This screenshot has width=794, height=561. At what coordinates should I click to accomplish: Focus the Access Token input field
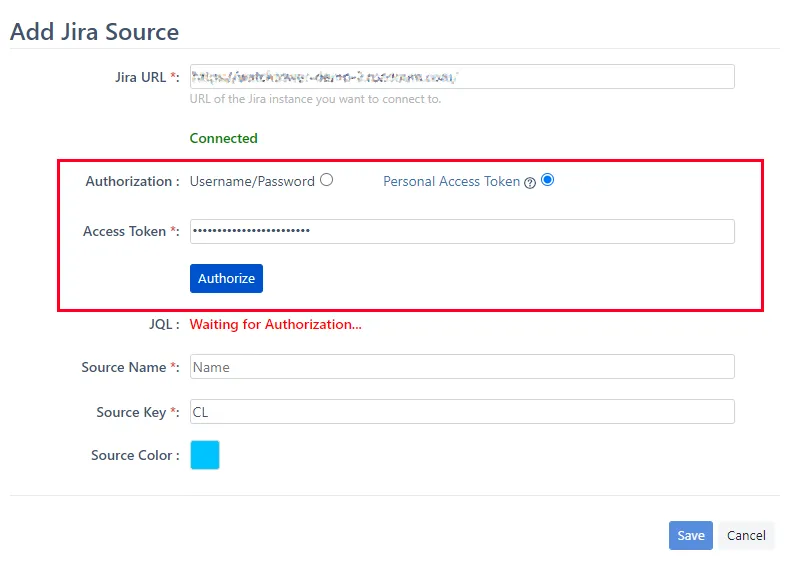pyautogui.click(x=462, y=231)
